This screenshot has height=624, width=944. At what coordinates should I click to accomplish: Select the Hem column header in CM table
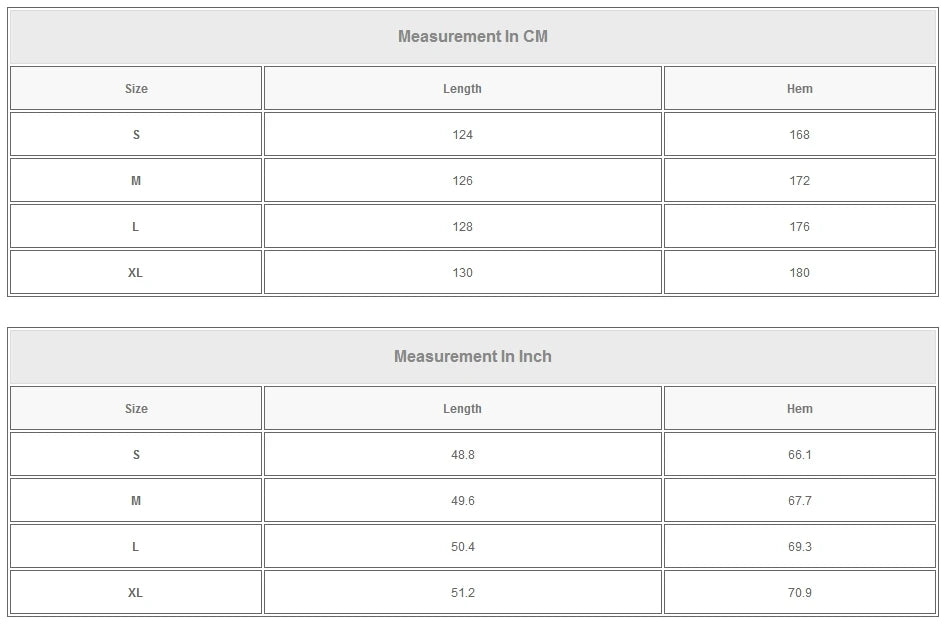[800, 89]
